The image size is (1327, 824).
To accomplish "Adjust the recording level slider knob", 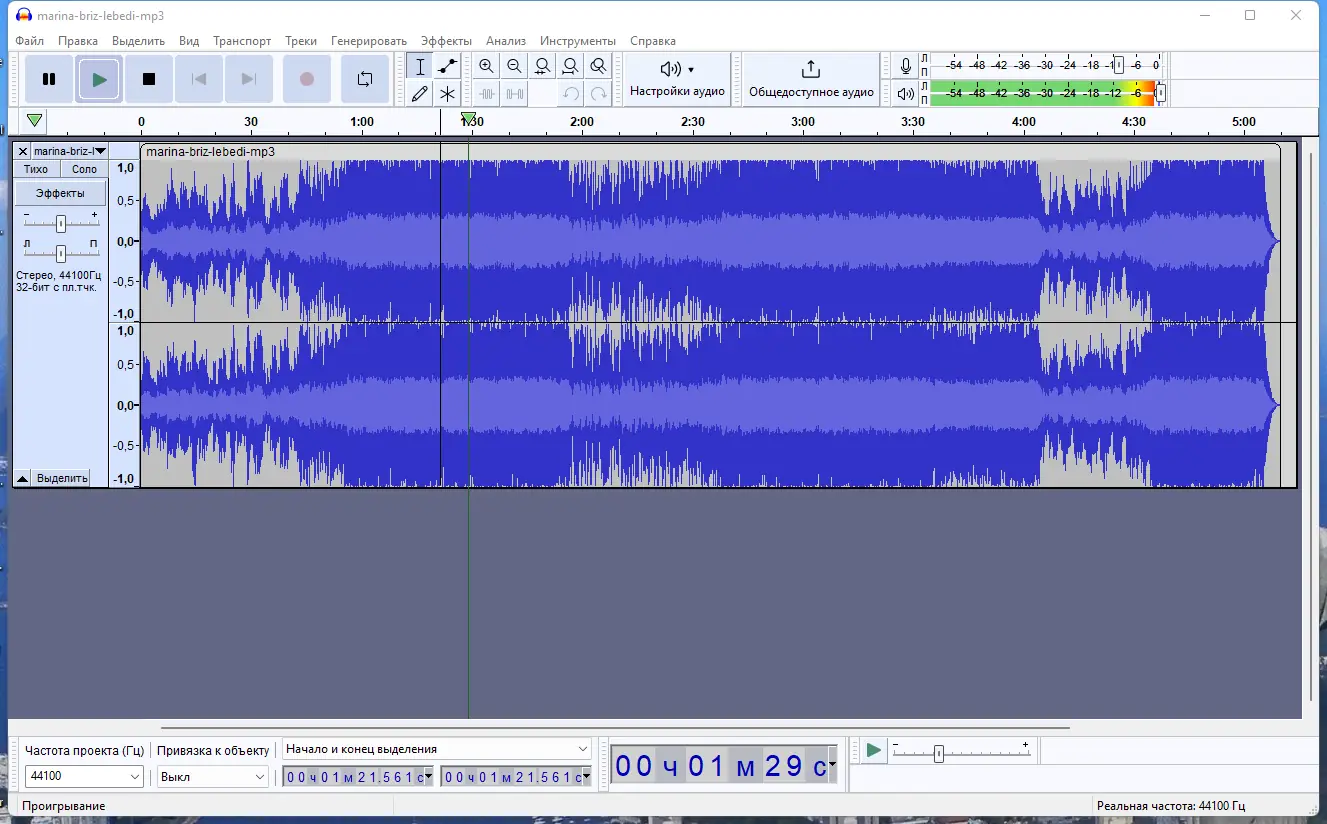I will (1119, 66).
